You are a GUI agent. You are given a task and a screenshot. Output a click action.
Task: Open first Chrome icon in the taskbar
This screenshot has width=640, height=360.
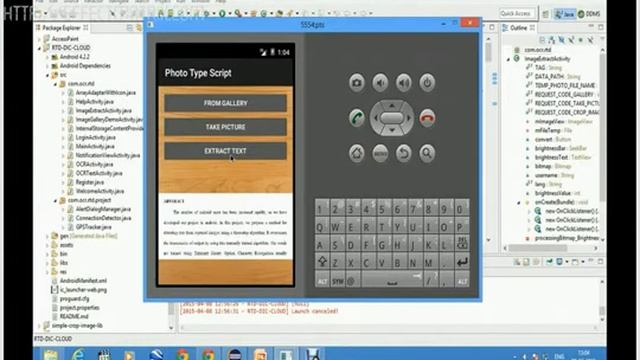[182, 355]
